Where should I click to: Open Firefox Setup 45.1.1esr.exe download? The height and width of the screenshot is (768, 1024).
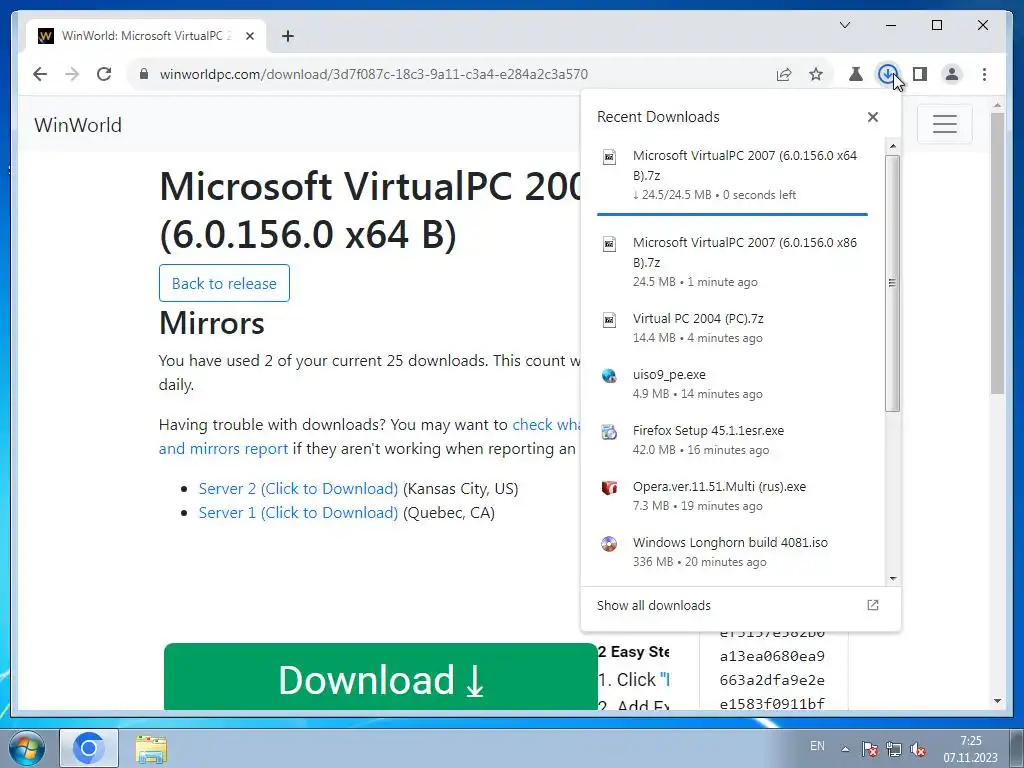coord(732,440)
